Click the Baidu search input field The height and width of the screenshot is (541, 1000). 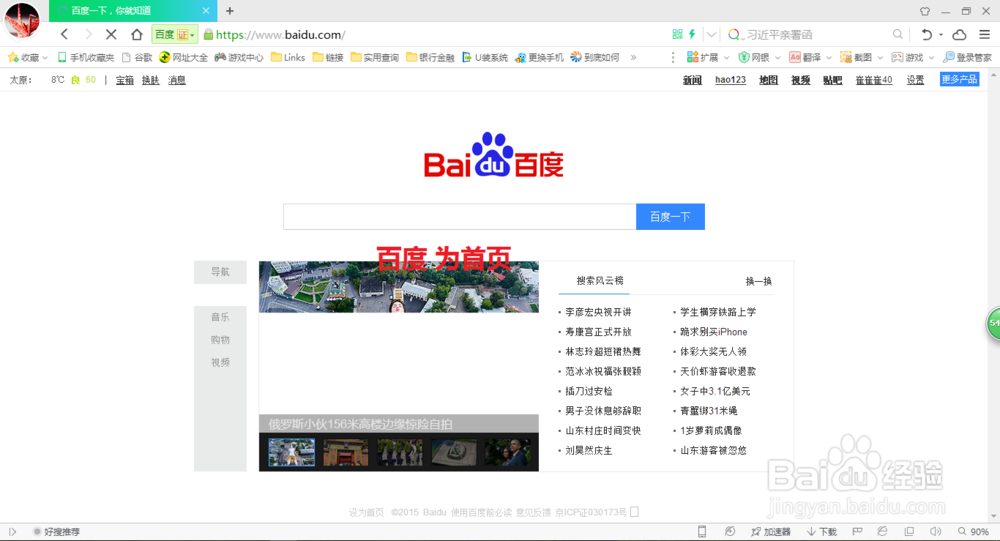[459, 217]
